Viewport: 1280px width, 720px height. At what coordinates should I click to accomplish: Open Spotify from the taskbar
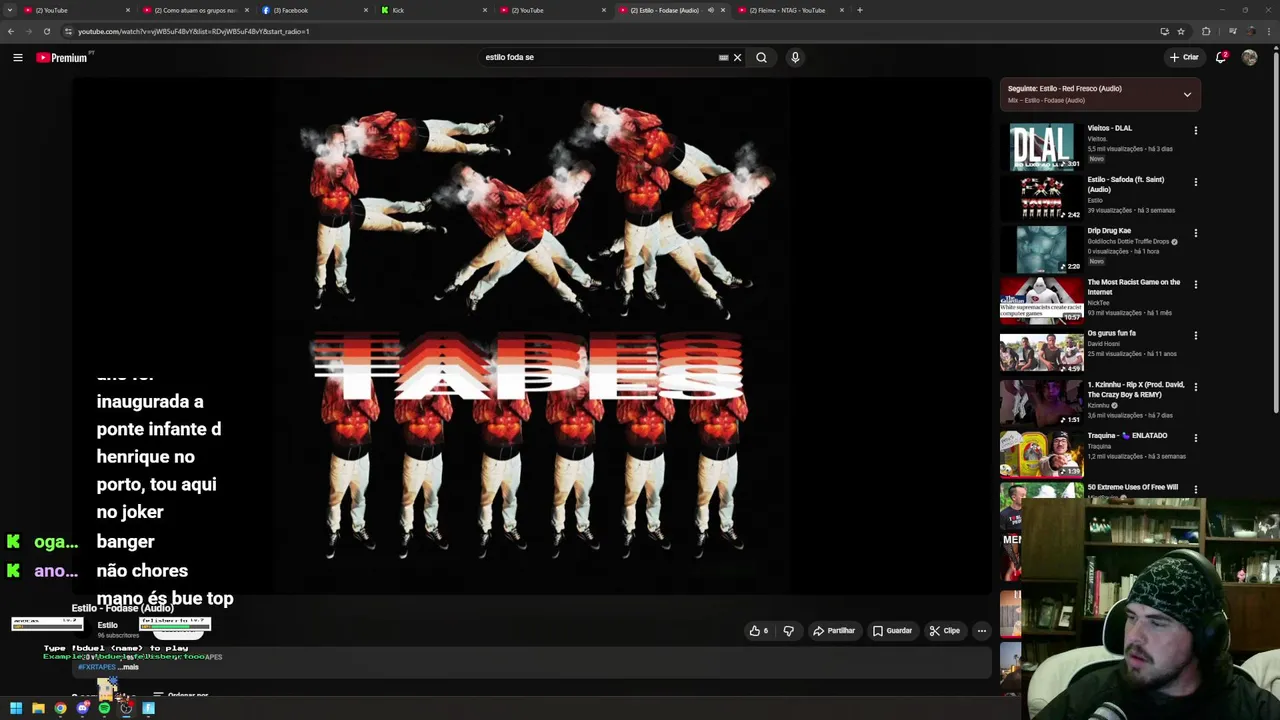(104, 708)
